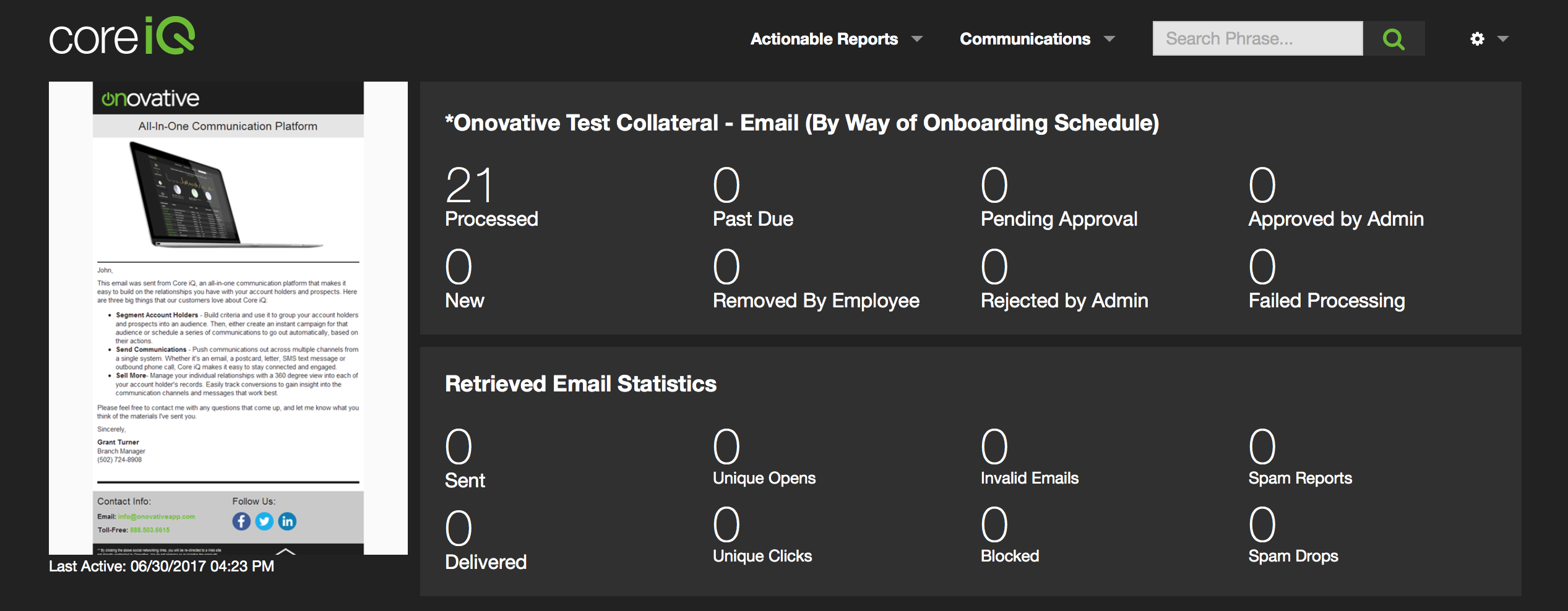Click the Blocked email statistic
This screenshot has height=611, width=1568.
1010,536
